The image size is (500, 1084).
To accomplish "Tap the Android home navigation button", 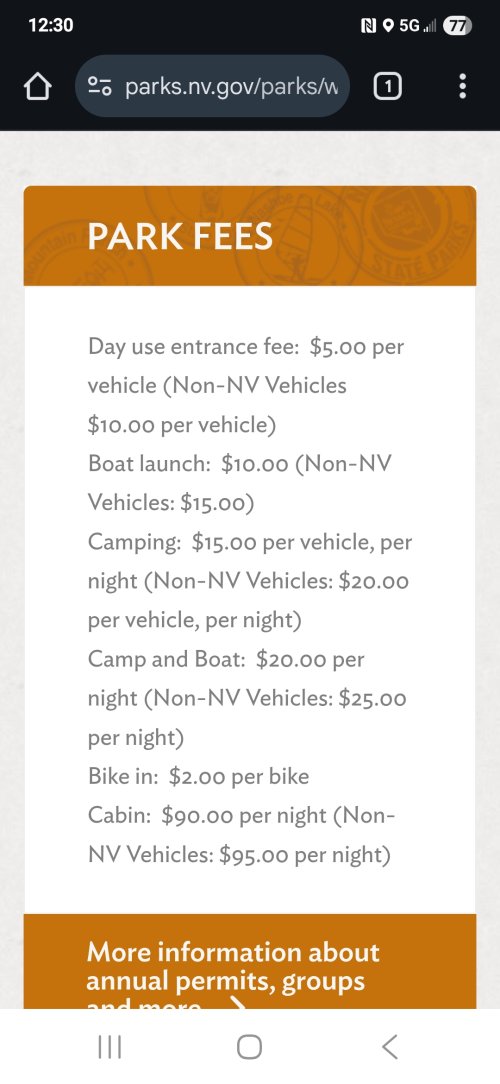I will [250, 1047].
